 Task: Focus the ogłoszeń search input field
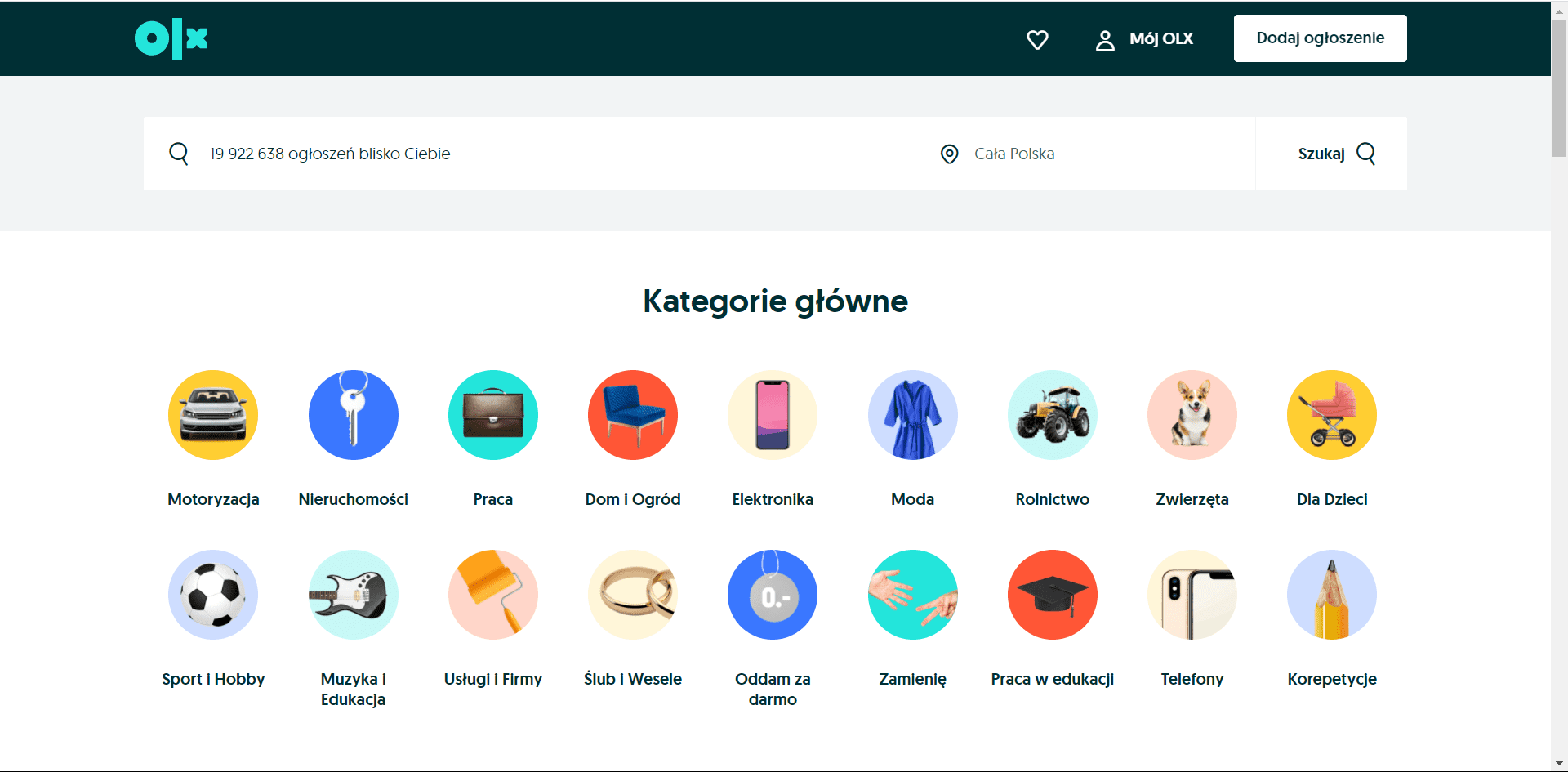pyautogui.click(x=527, y=154)
